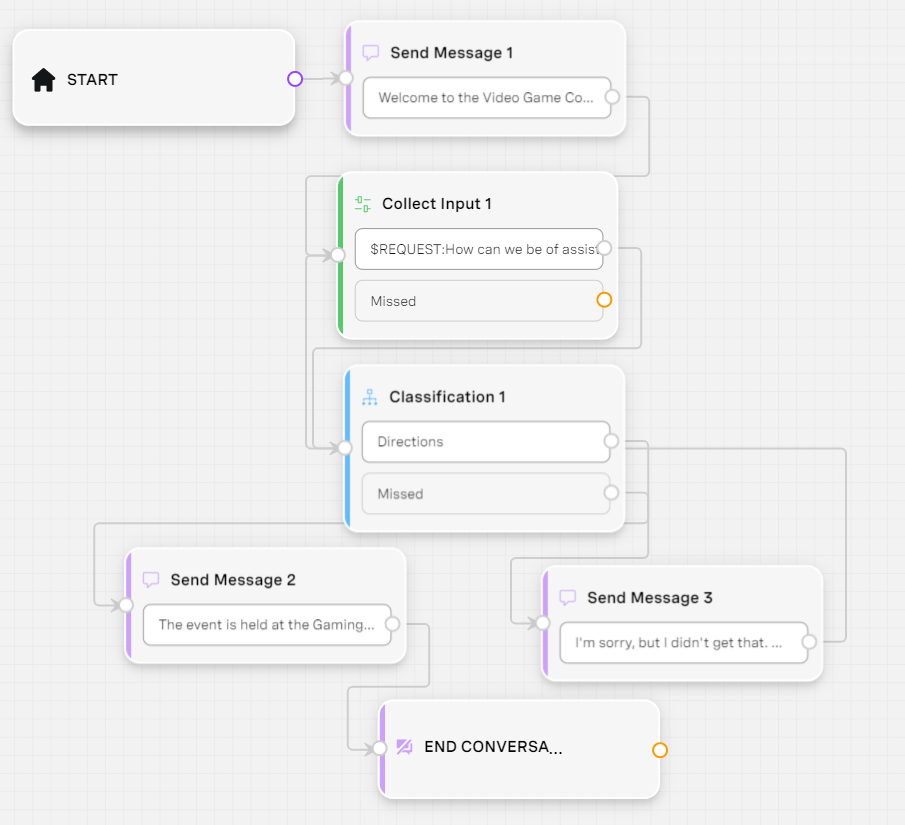Select the Missed row in Classification 1

(486, 494)
